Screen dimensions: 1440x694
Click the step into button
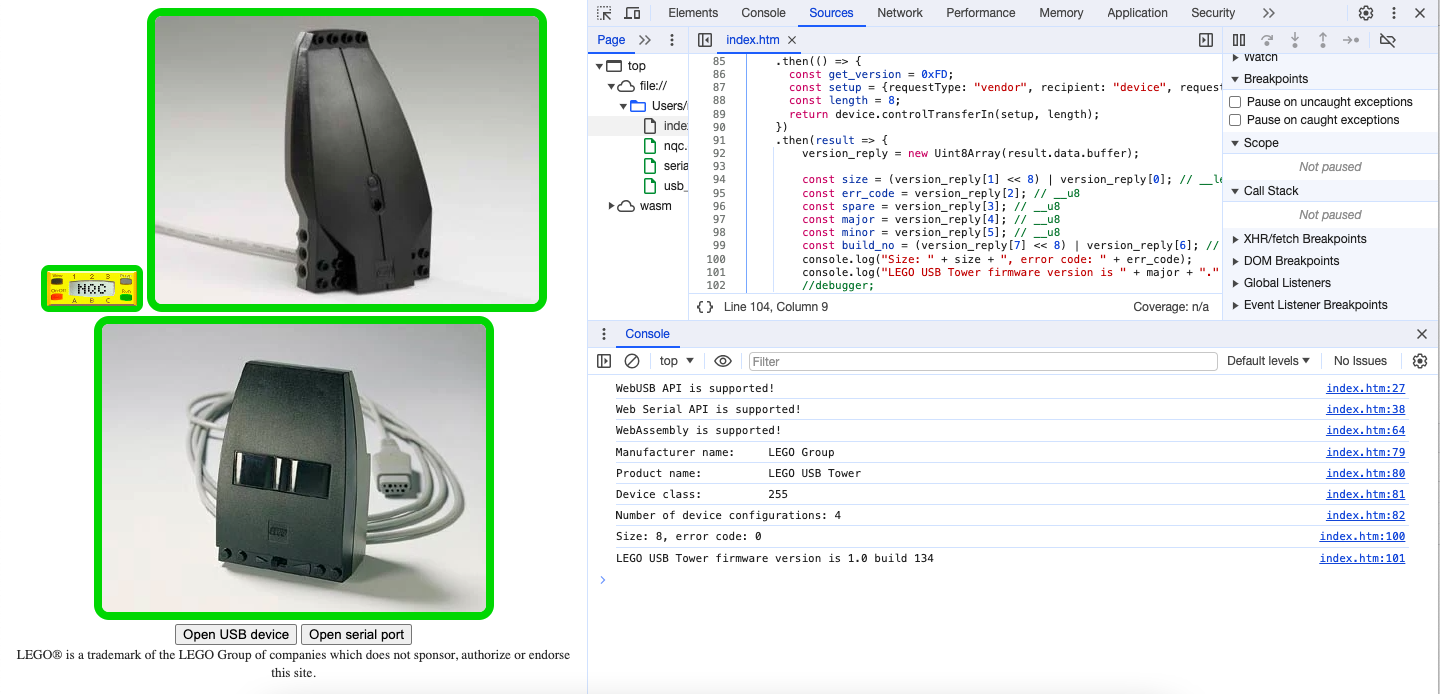(x=1295, y=40)
